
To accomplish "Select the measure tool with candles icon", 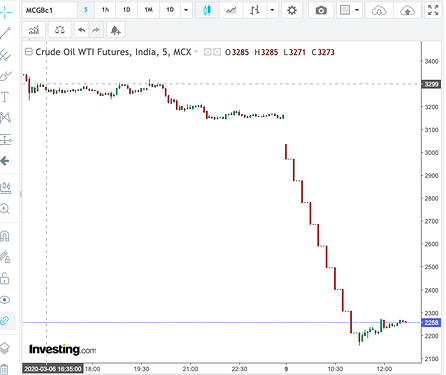I will tap(5, 188).
